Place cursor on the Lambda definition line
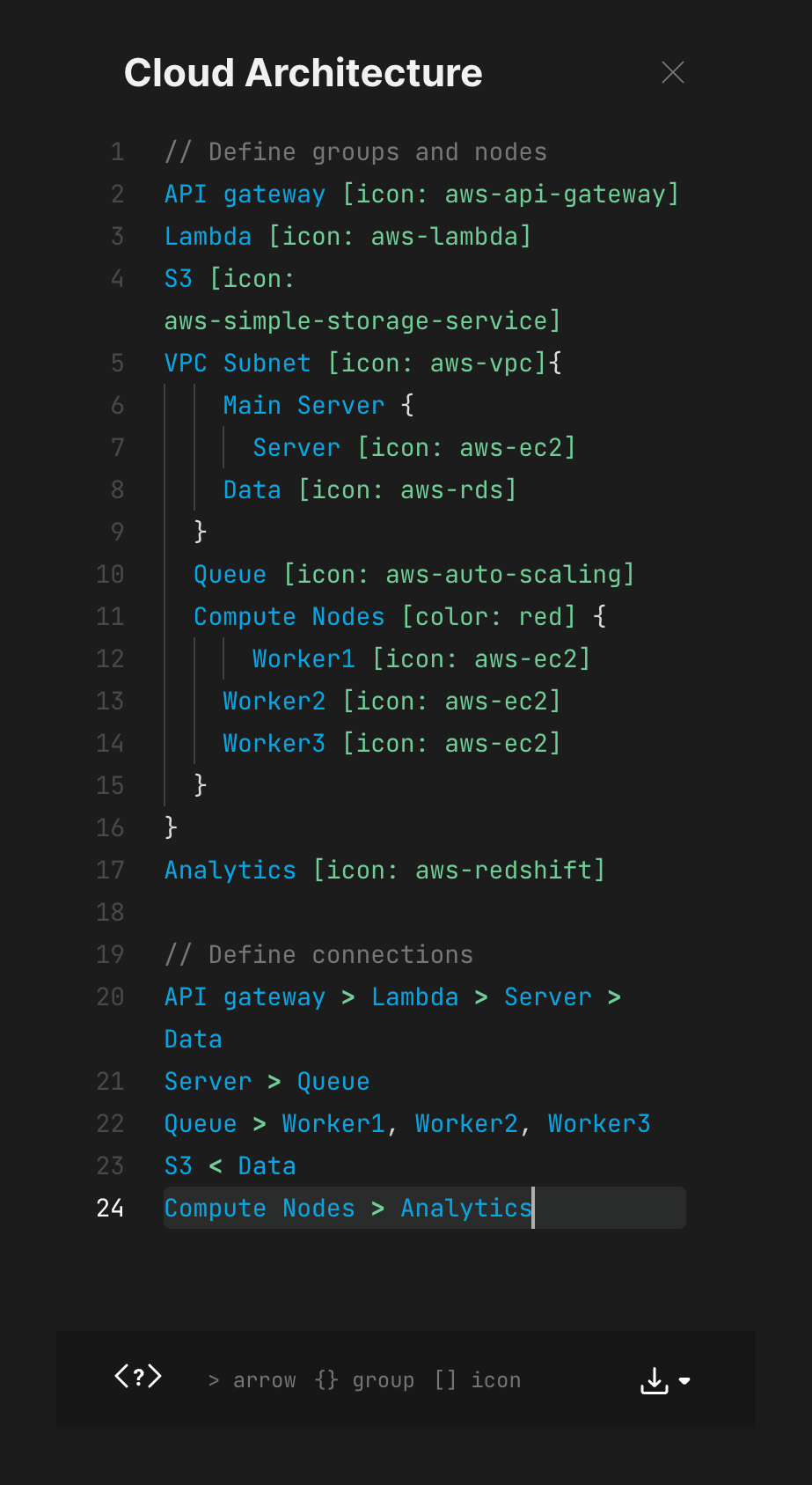Screen dimensions: 812x1485 coord(347,236)
